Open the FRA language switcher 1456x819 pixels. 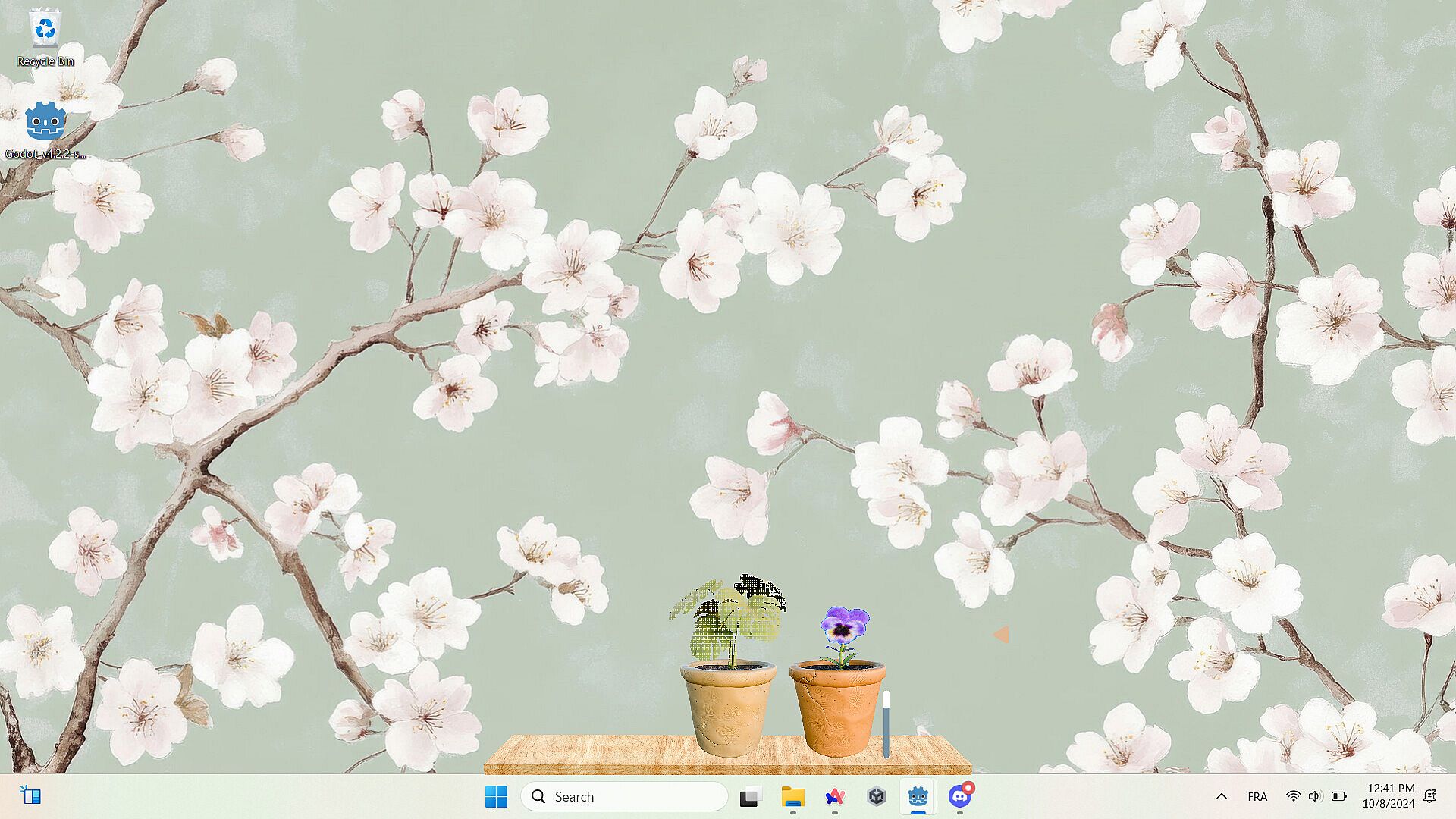point(1257,796)
